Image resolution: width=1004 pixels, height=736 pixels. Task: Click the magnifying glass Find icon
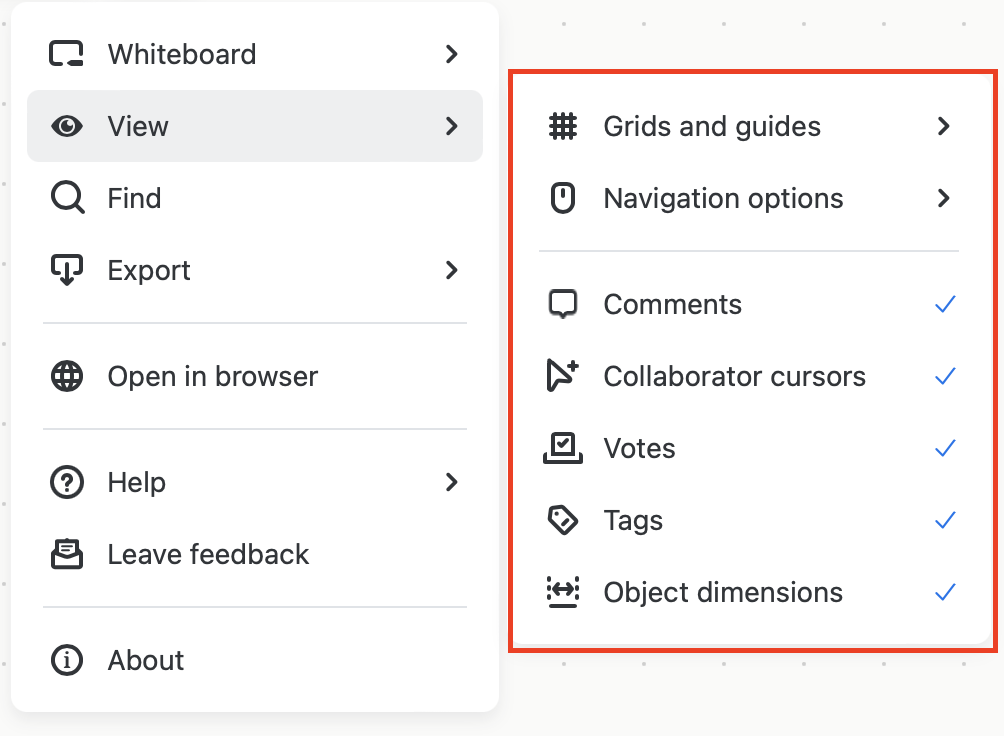coord(67,198)
